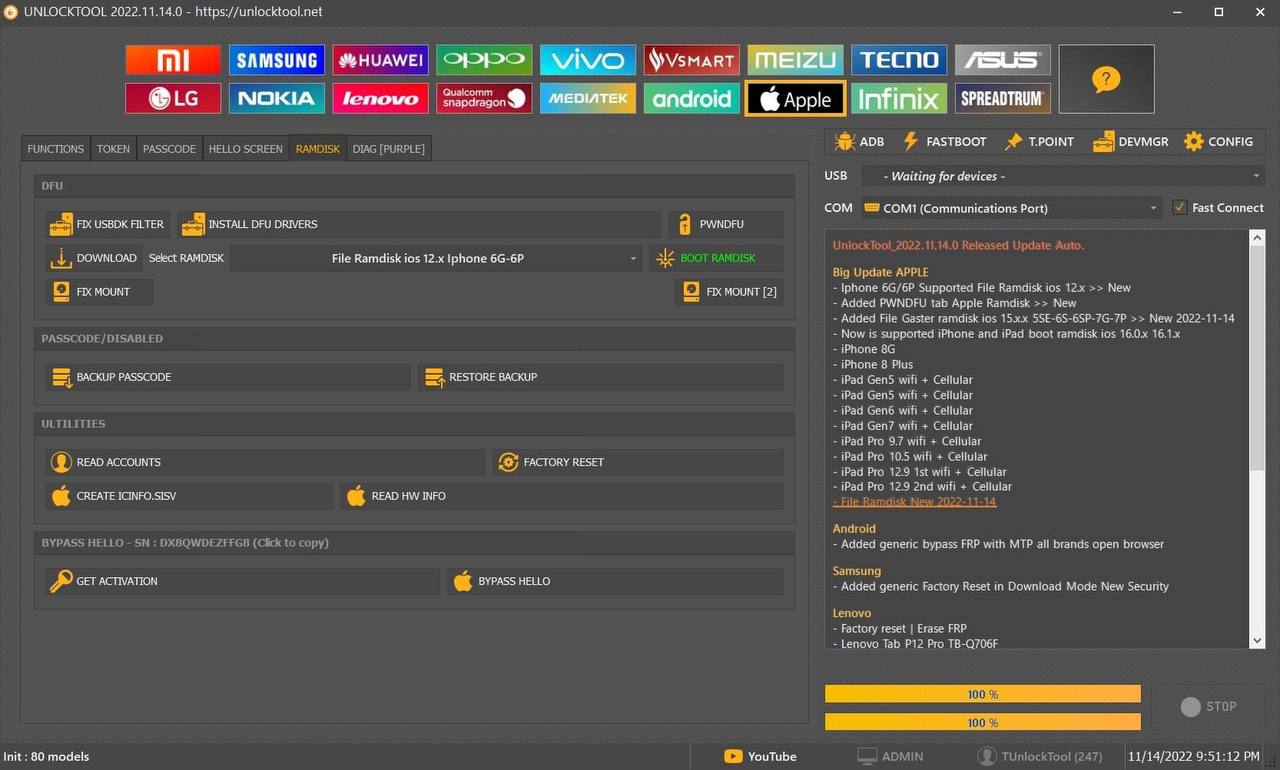Select the Vsmart brand logo
The height and width of the screenshot is (770, 1280).
(692, 60)
